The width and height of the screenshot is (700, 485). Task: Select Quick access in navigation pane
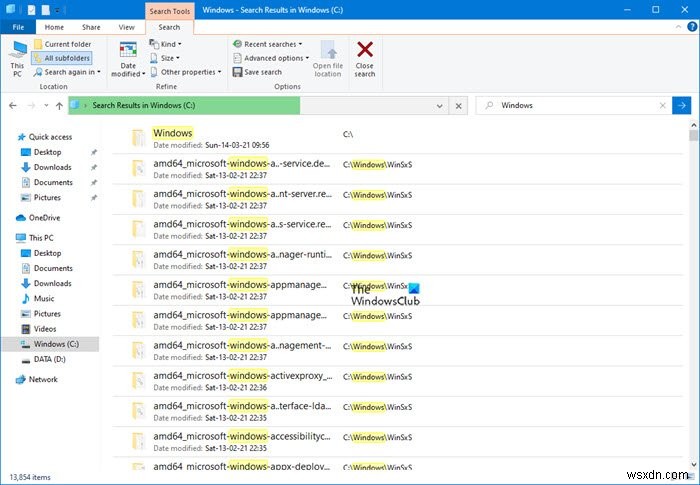click(45, 137)
